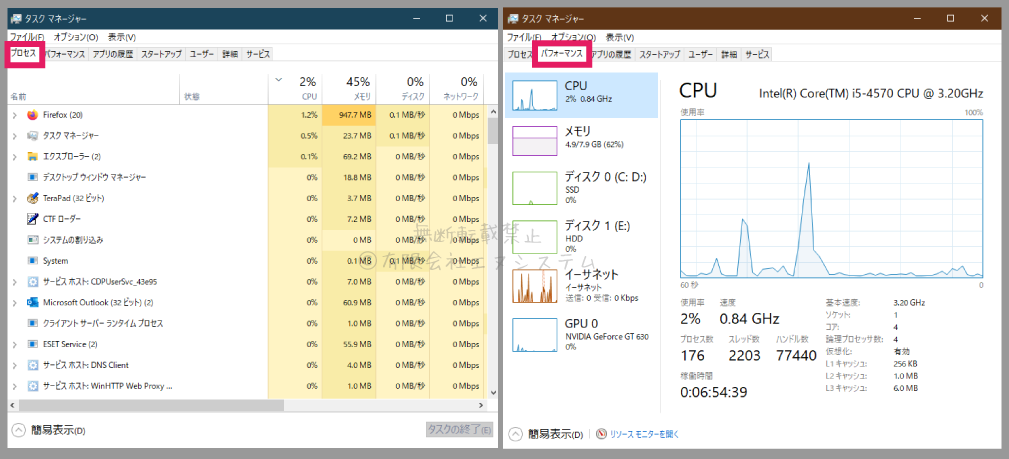The width and height of the screenshot is (1009, 459).
Task: Click the process list vertical scrollbar thumb
Action: click(492, 131)
